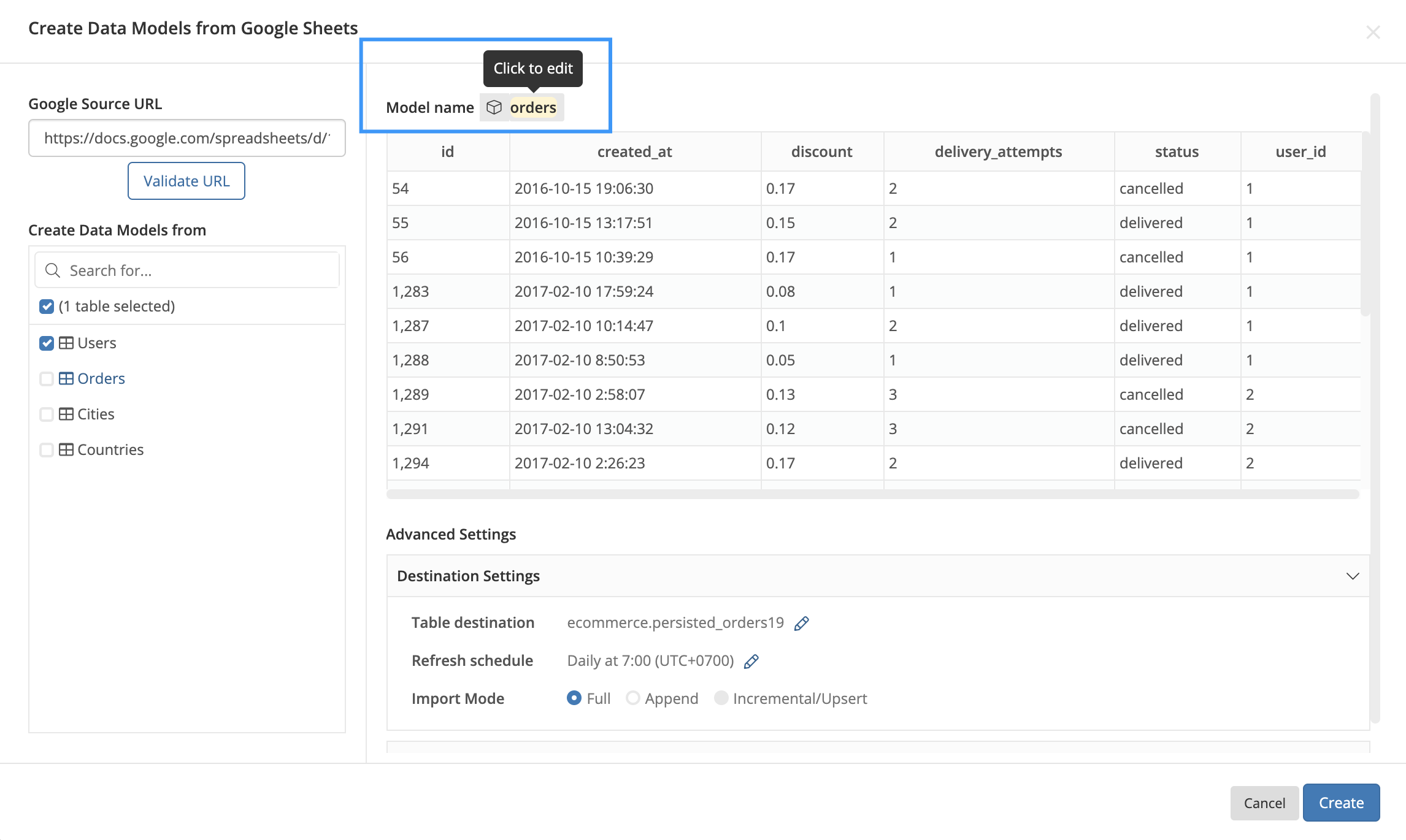Click the Google Source URL input field
The image size is (1406, 840).
tap(187, 138)
